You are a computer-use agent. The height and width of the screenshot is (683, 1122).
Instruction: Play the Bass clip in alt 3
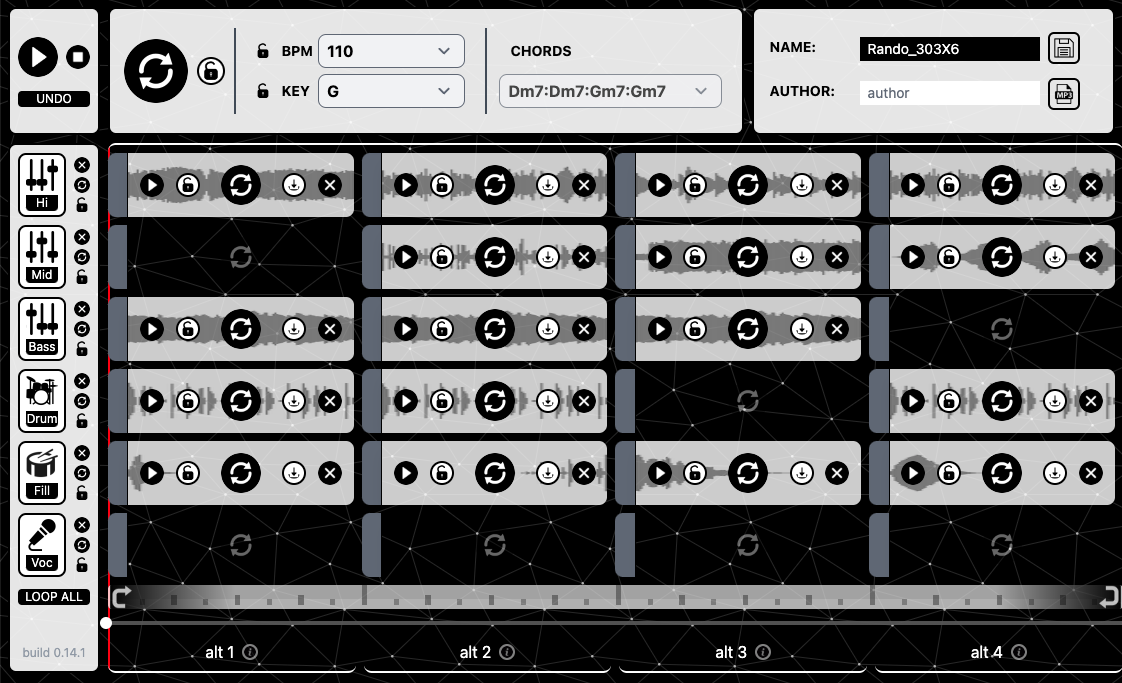[660, 329]
